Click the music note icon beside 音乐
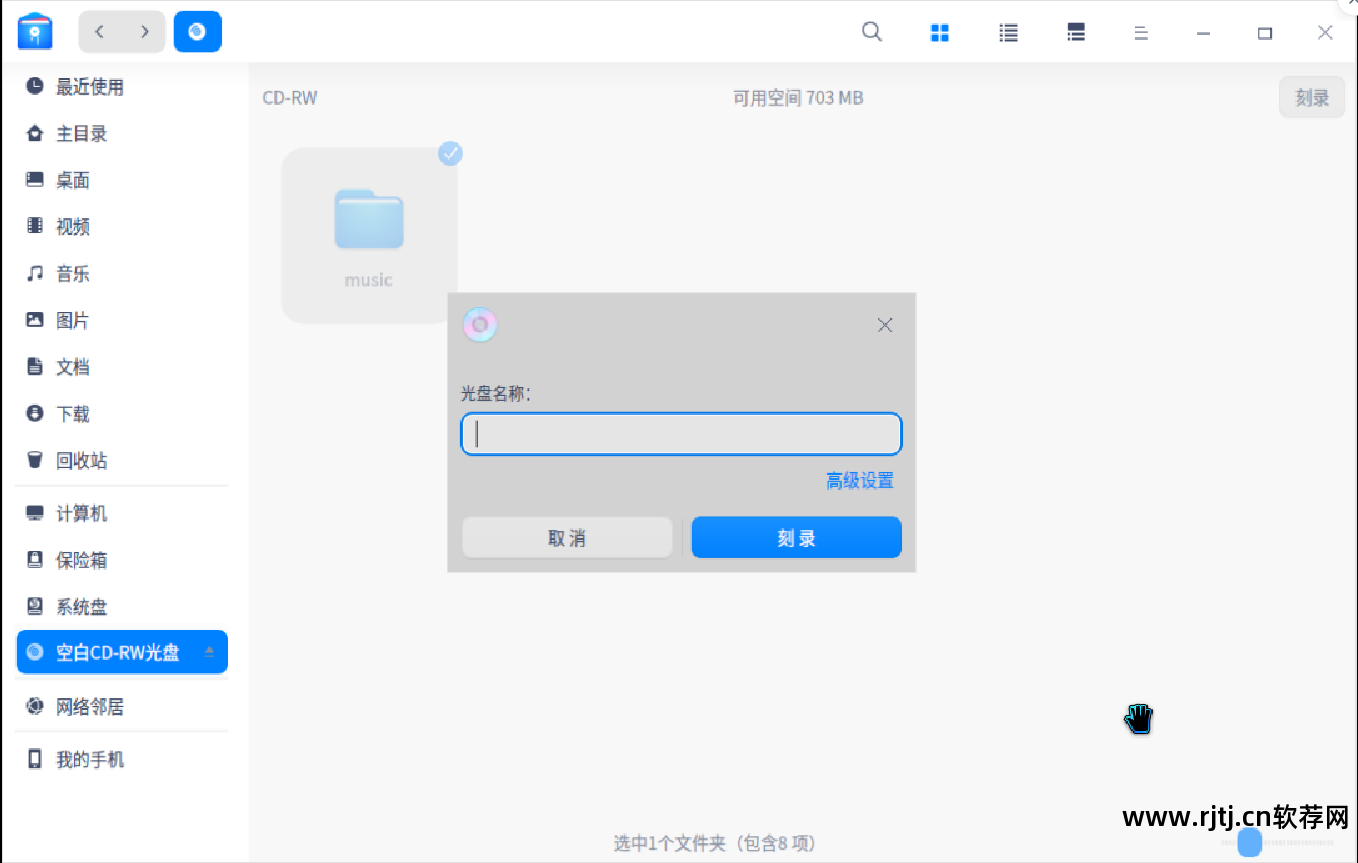This screenshot has height=863, width=1358. [35, 273]
